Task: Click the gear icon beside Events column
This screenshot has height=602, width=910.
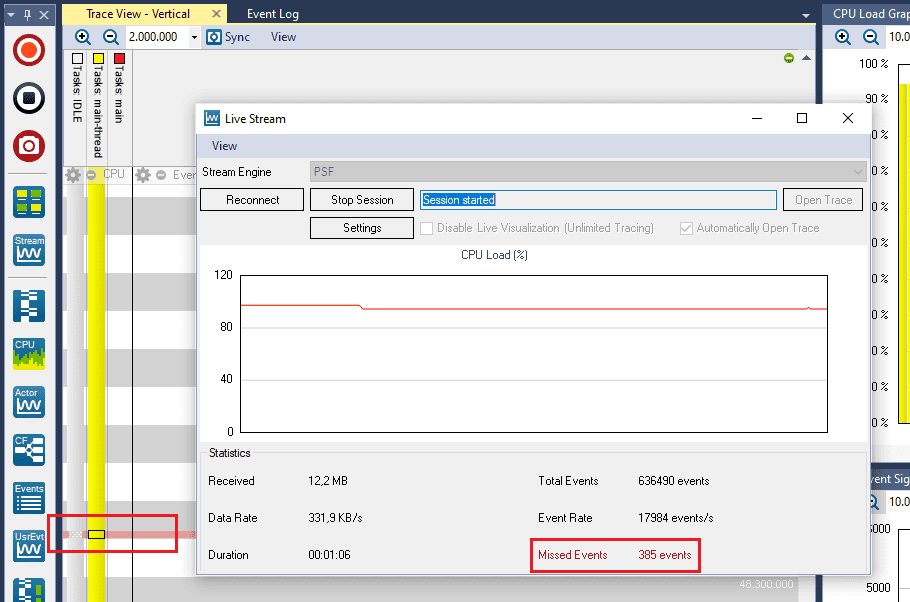Action: pyautogui.click(x=143, y=175)
